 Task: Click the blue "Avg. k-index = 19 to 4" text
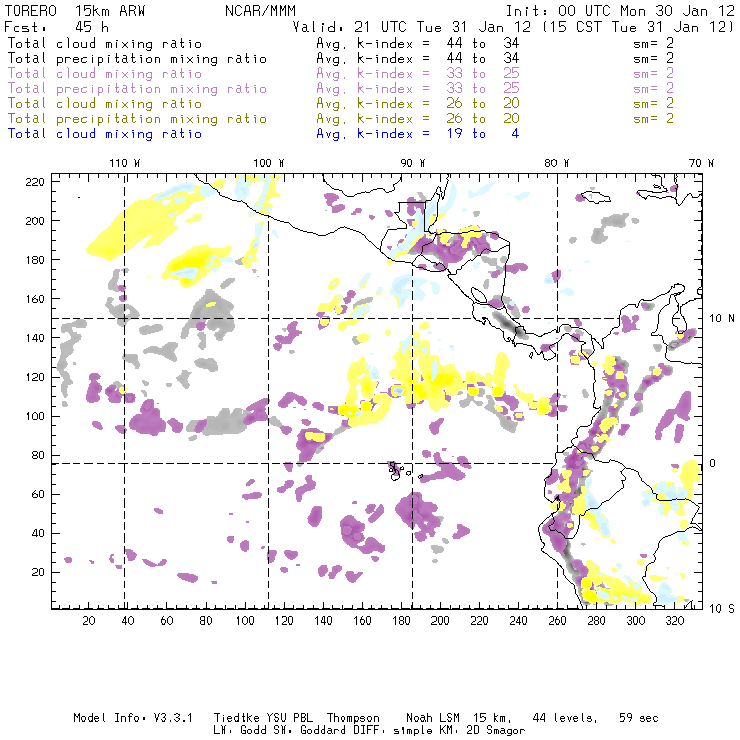418,134
